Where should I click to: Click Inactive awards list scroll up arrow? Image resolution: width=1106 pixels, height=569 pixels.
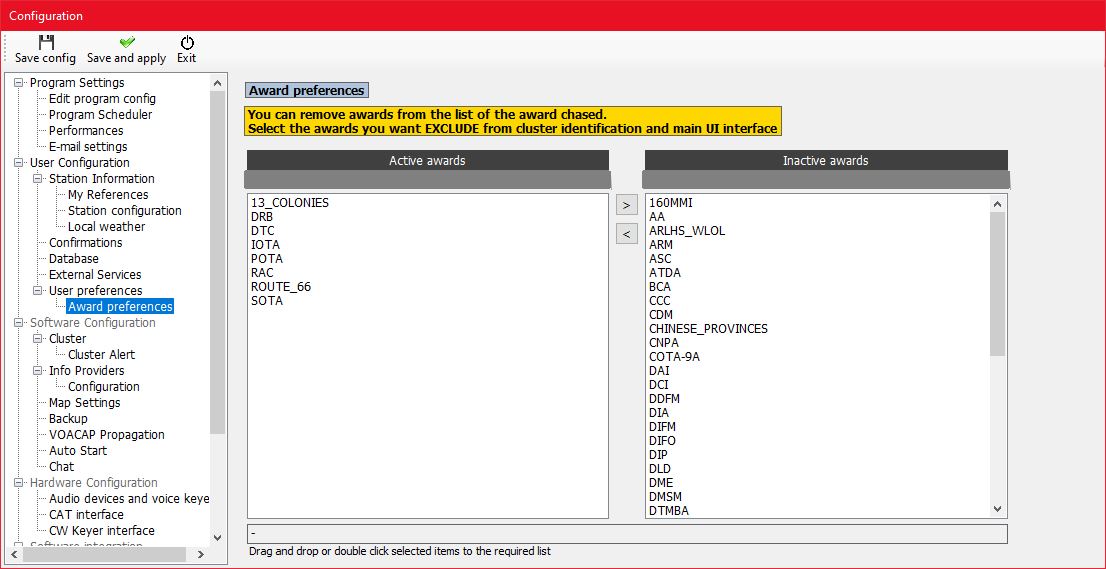[x=997, y=204]
